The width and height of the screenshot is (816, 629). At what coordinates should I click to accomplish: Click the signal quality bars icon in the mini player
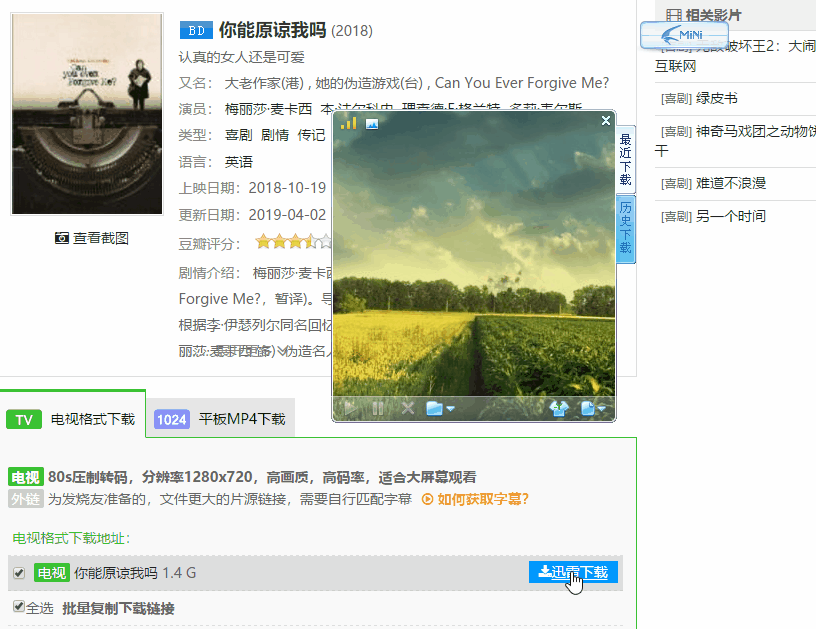tap(348, 122)
